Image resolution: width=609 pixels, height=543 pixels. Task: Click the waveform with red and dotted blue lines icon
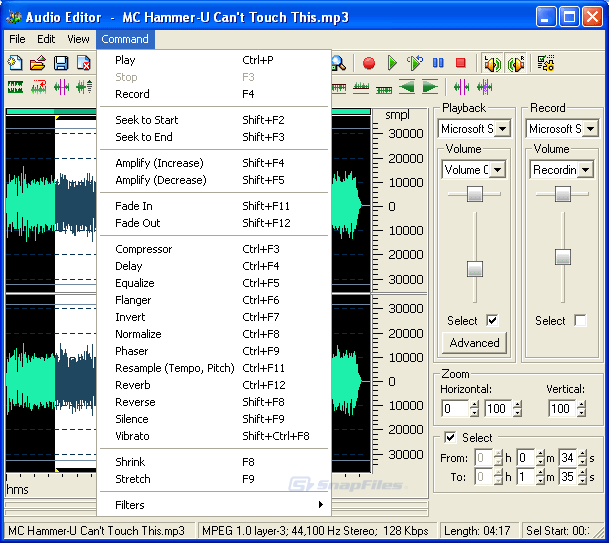[x=485, y=87]
